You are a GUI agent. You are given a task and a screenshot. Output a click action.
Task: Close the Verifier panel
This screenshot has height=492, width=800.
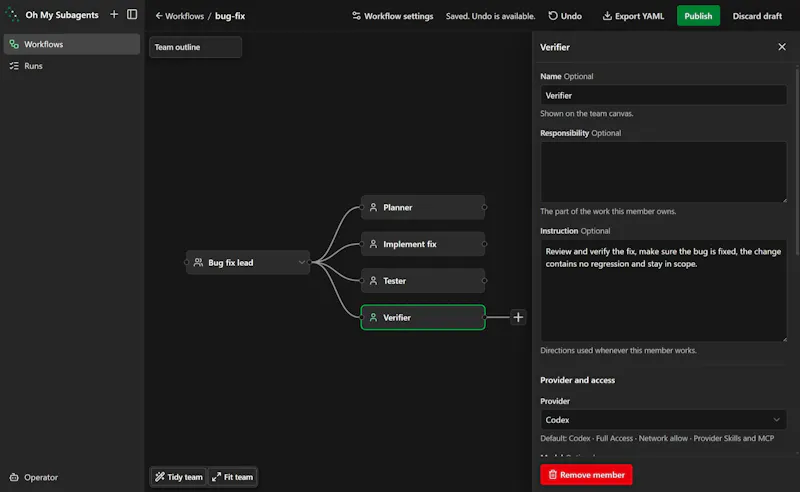782,47
